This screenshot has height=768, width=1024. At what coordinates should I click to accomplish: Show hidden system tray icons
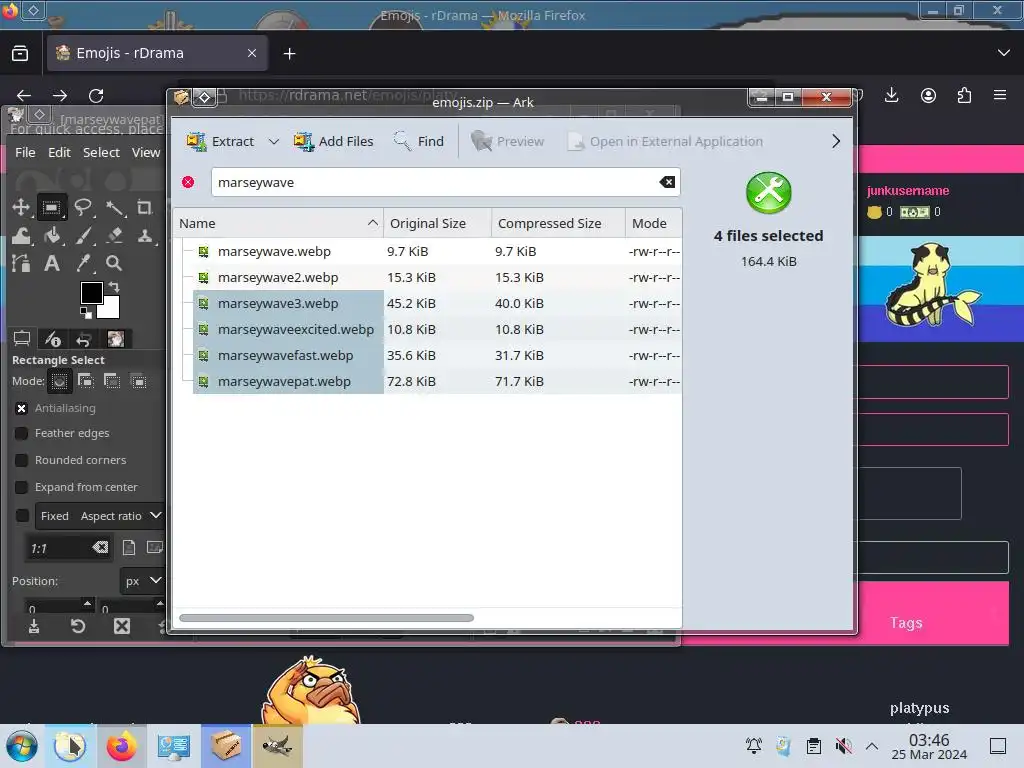[872, 746]
